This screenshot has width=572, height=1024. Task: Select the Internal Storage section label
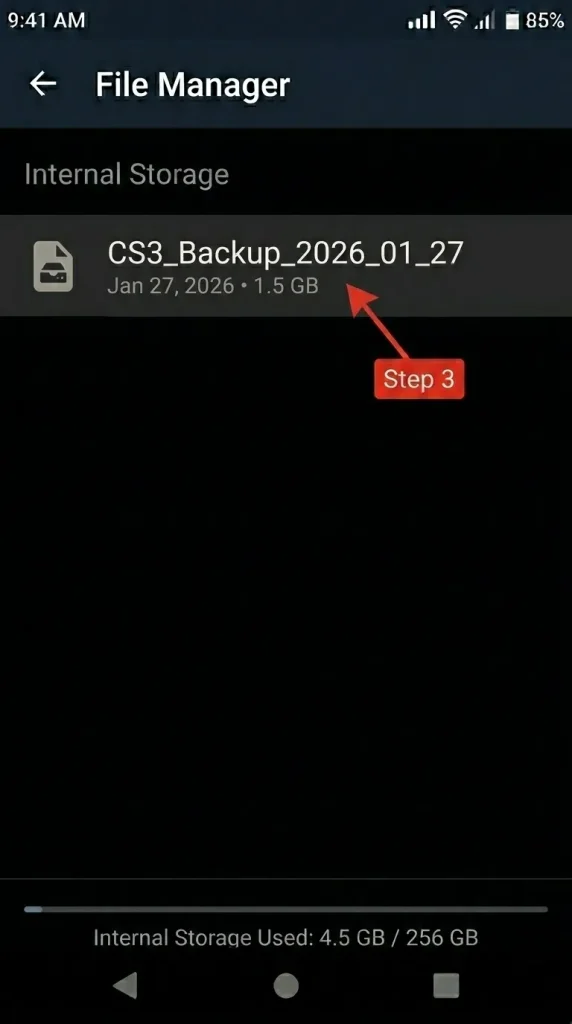click(x=127, y=174)
